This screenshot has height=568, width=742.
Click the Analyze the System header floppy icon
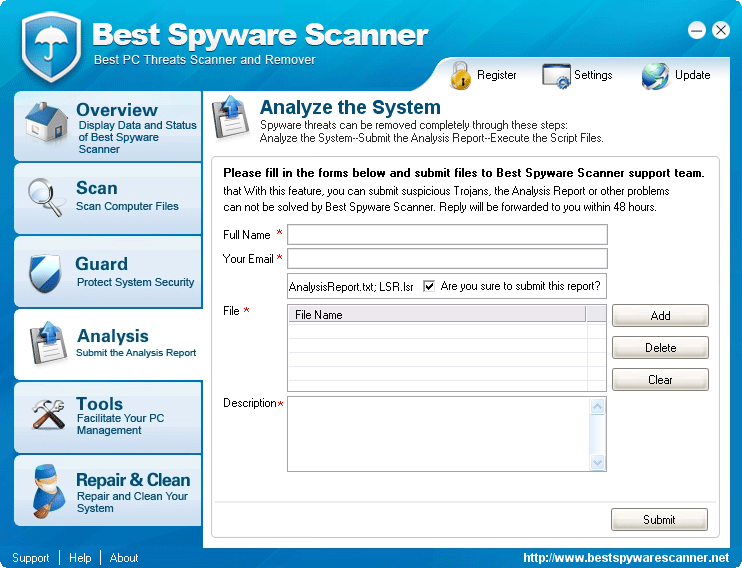(230, 116)
